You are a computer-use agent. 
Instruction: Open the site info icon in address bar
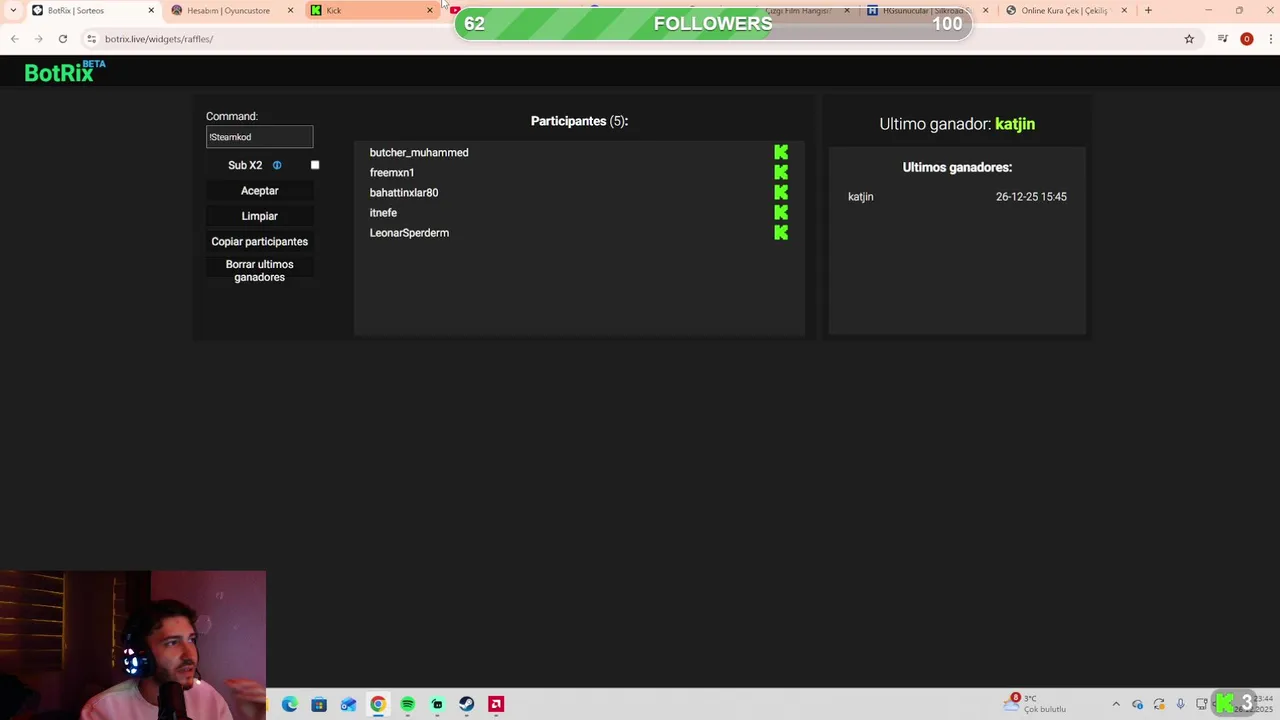[91, 39]
